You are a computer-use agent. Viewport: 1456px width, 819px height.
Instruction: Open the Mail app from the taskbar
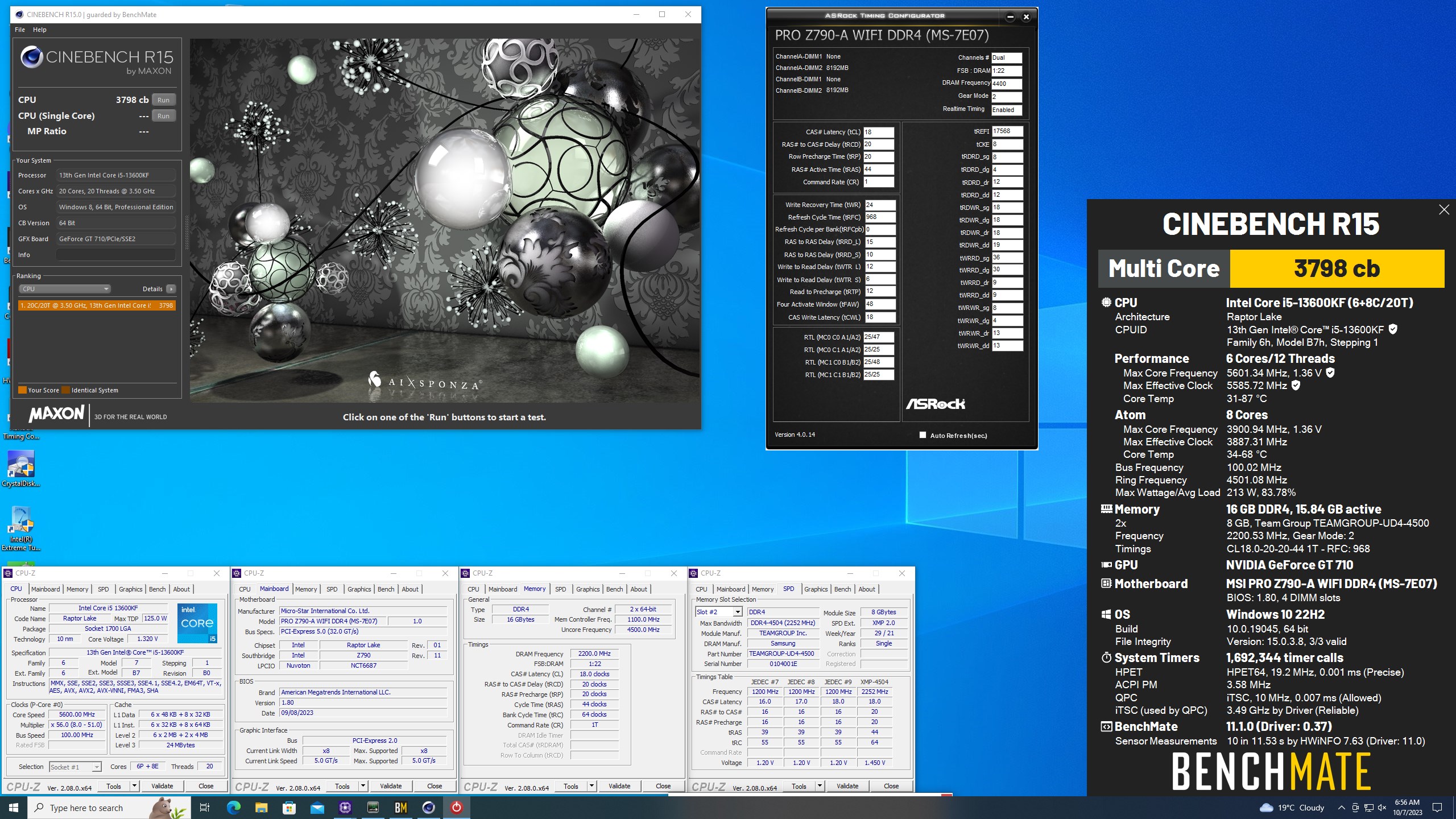pyautogui.click(x=317, y=808)
